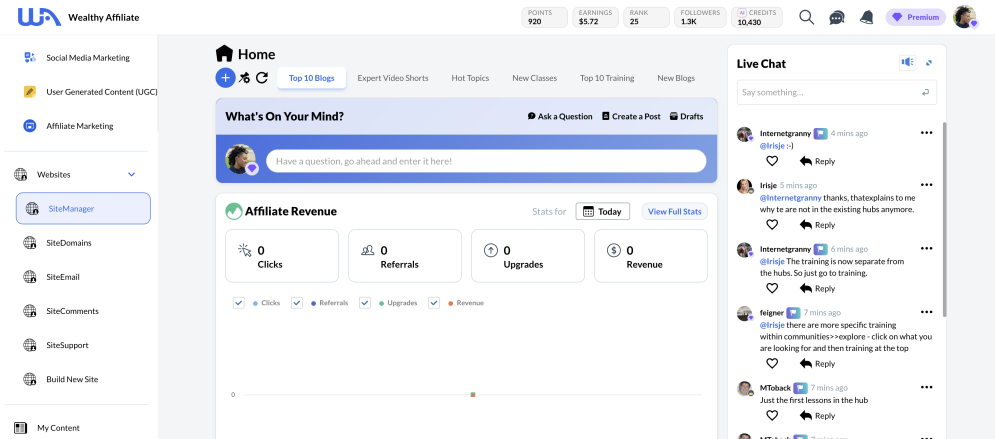
Task: Open options menu for MToback's 7 mins message
Action: point(926,386)
